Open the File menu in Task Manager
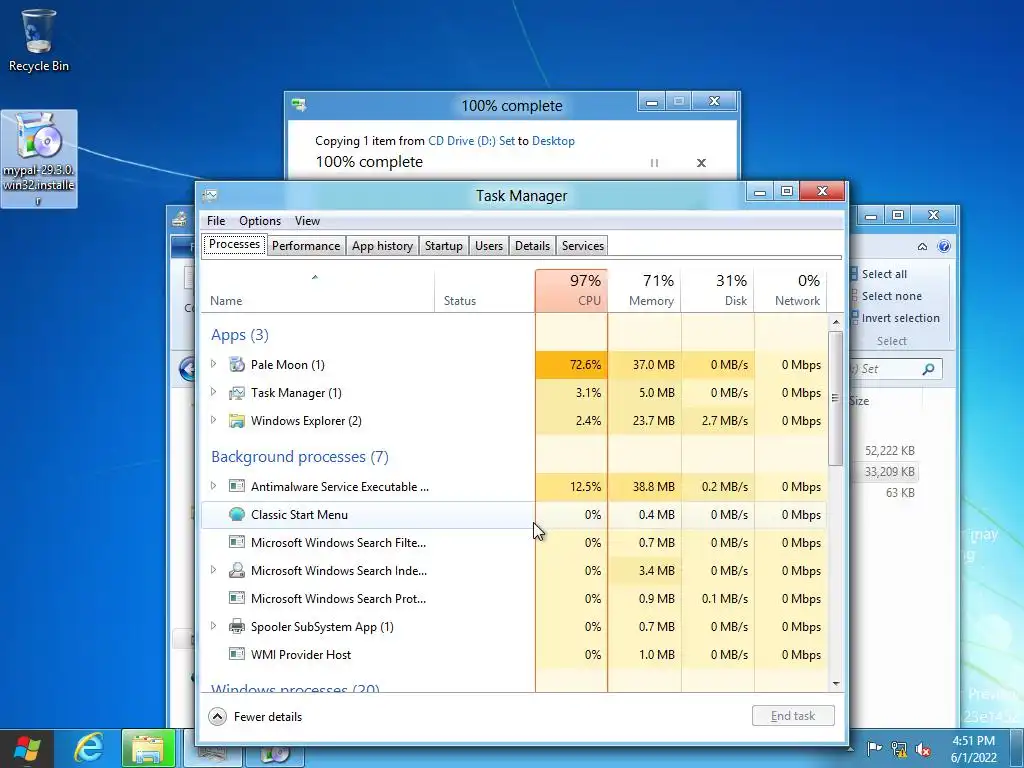Screen dimensions: 1024x768 coord(216,221)
